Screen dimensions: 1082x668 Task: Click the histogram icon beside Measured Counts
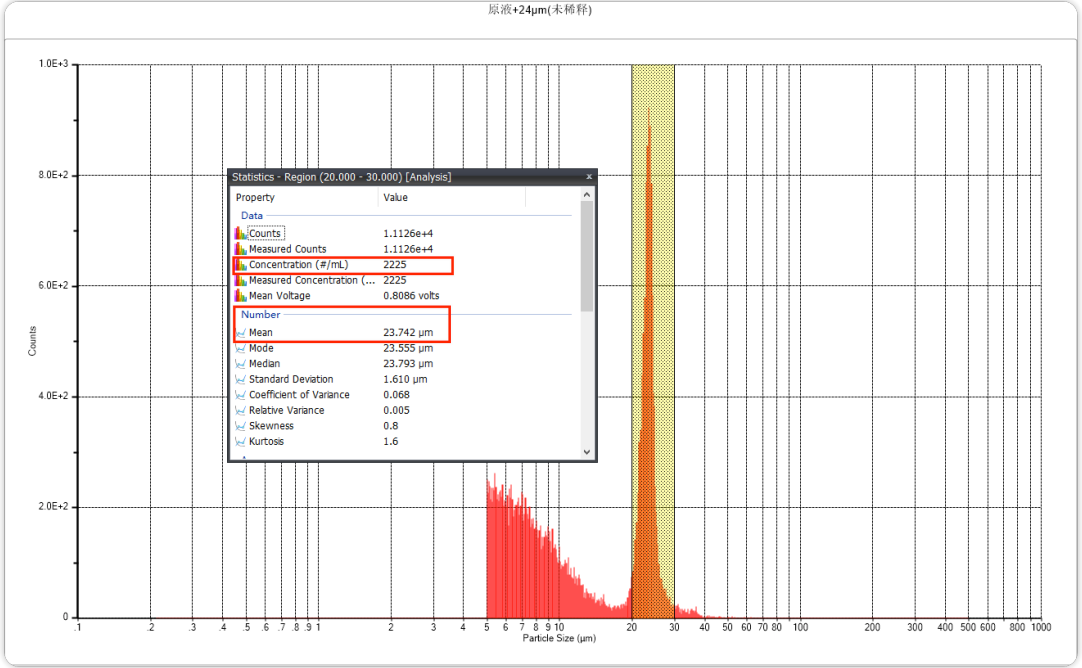pyautogui.click(x=240, y=249)
